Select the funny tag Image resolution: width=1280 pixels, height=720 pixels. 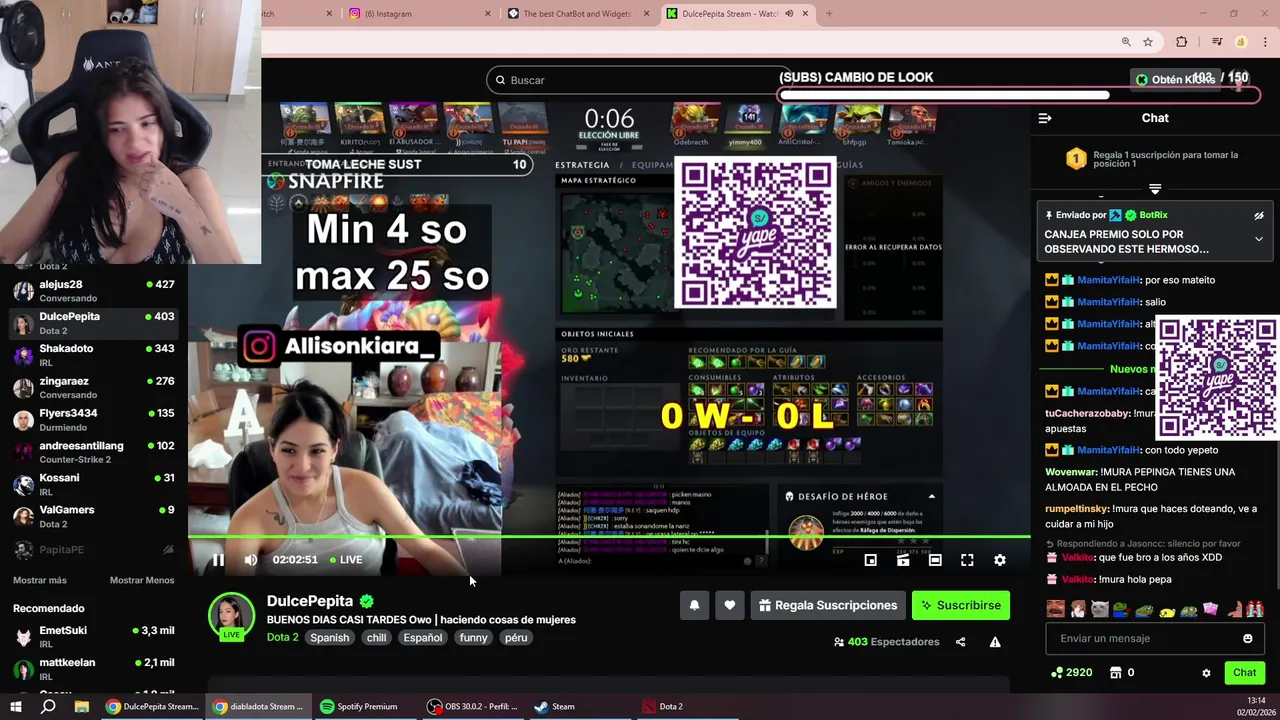(x=473, y=638)
